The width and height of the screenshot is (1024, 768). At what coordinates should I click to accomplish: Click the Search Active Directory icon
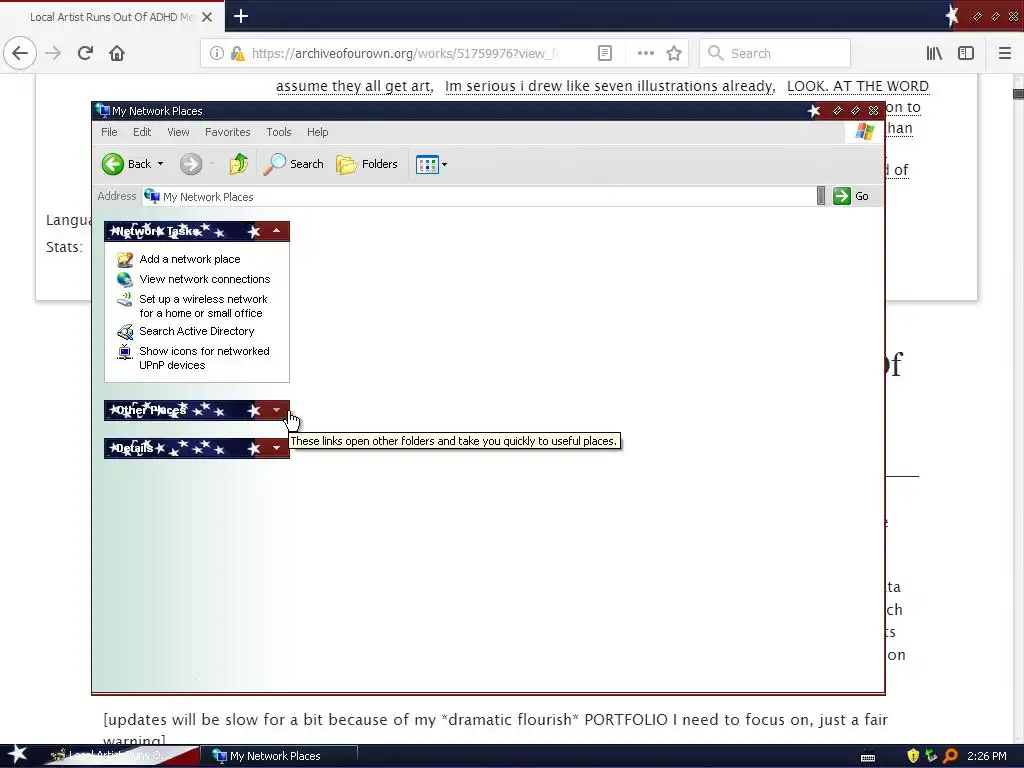(125, 332)
